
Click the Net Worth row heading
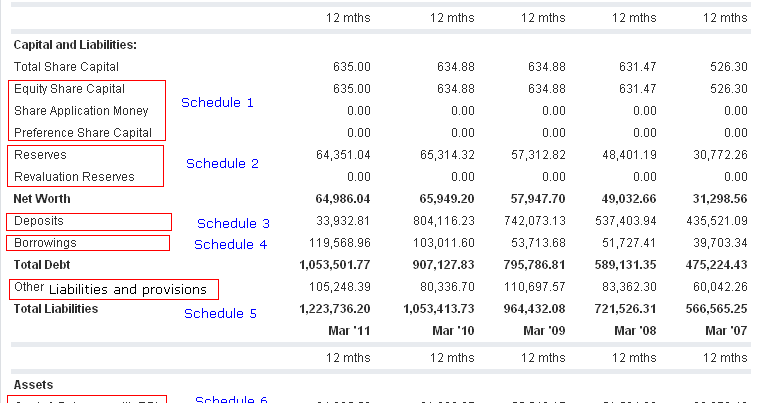pos(42,199)
